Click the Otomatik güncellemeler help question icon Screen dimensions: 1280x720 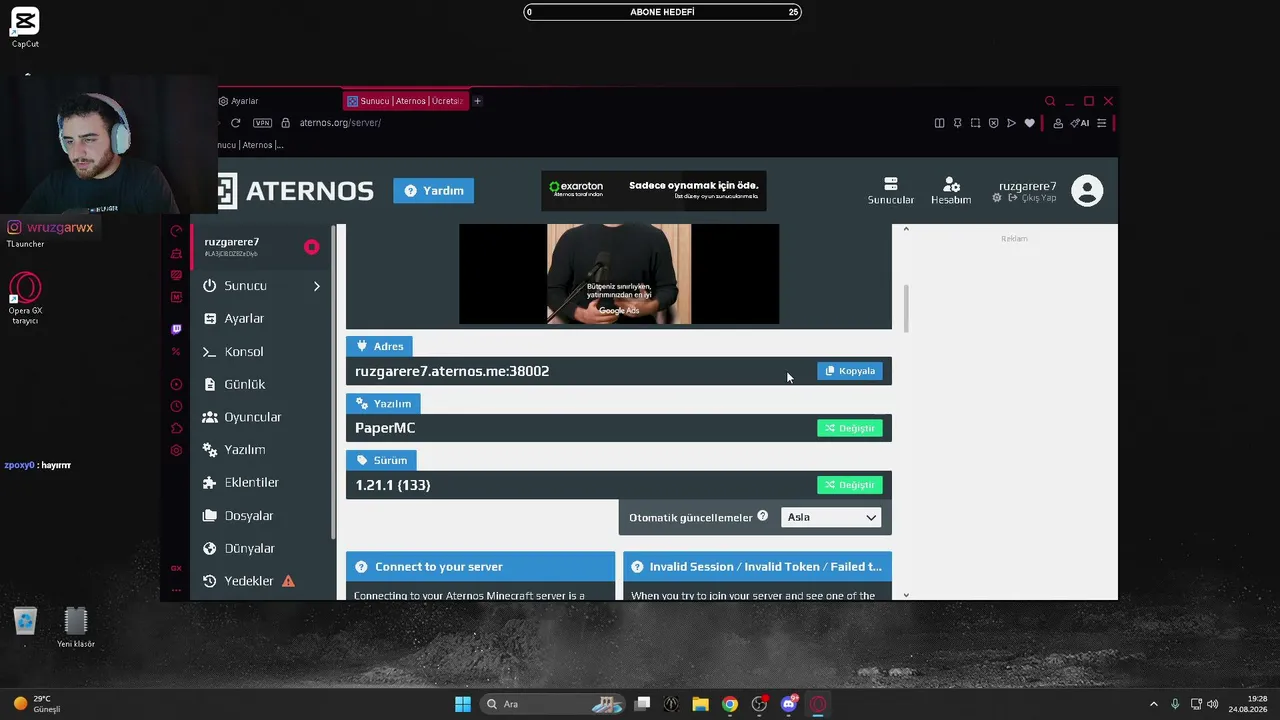tap(763, 516)
